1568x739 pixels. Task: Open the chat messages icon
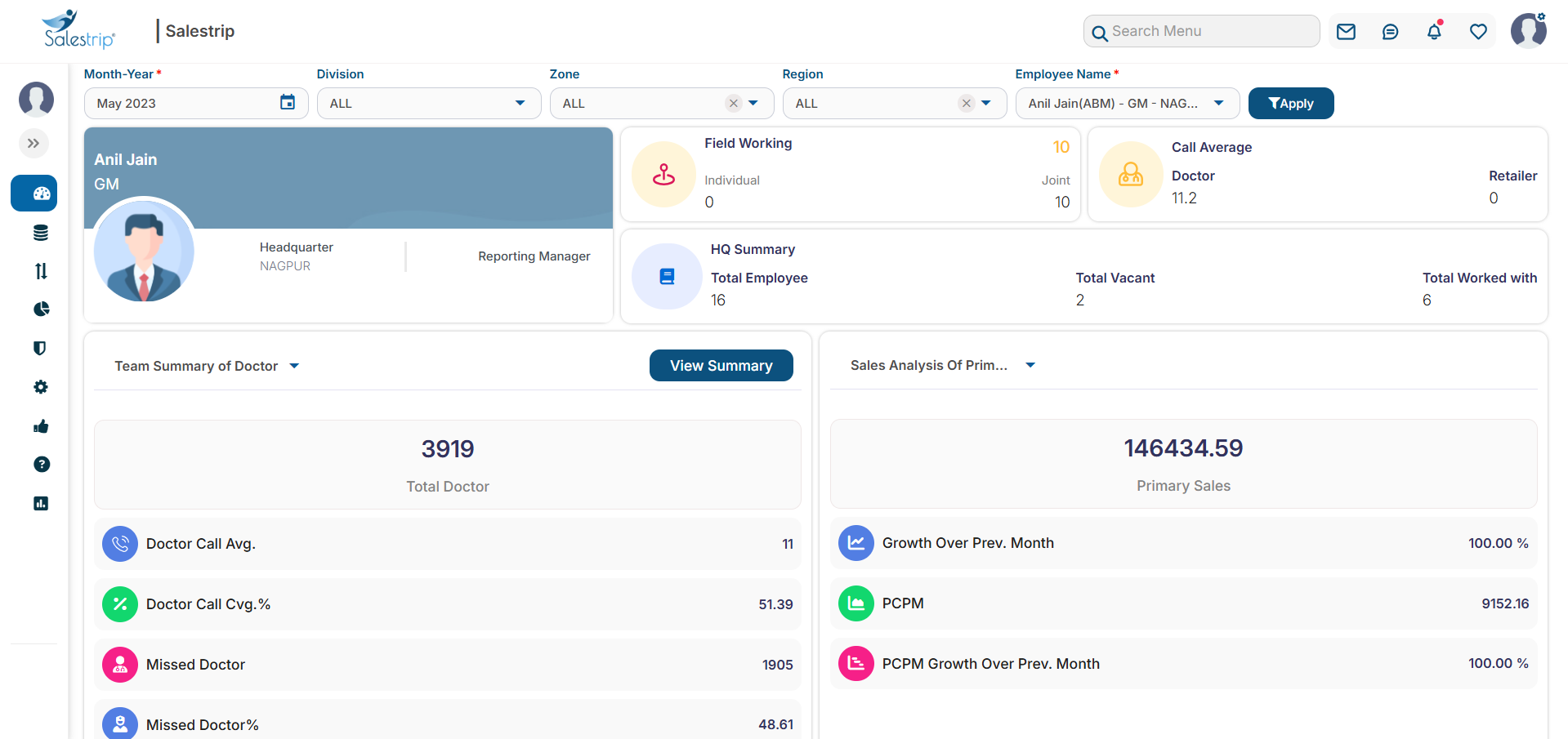[x=1390, y=32]
